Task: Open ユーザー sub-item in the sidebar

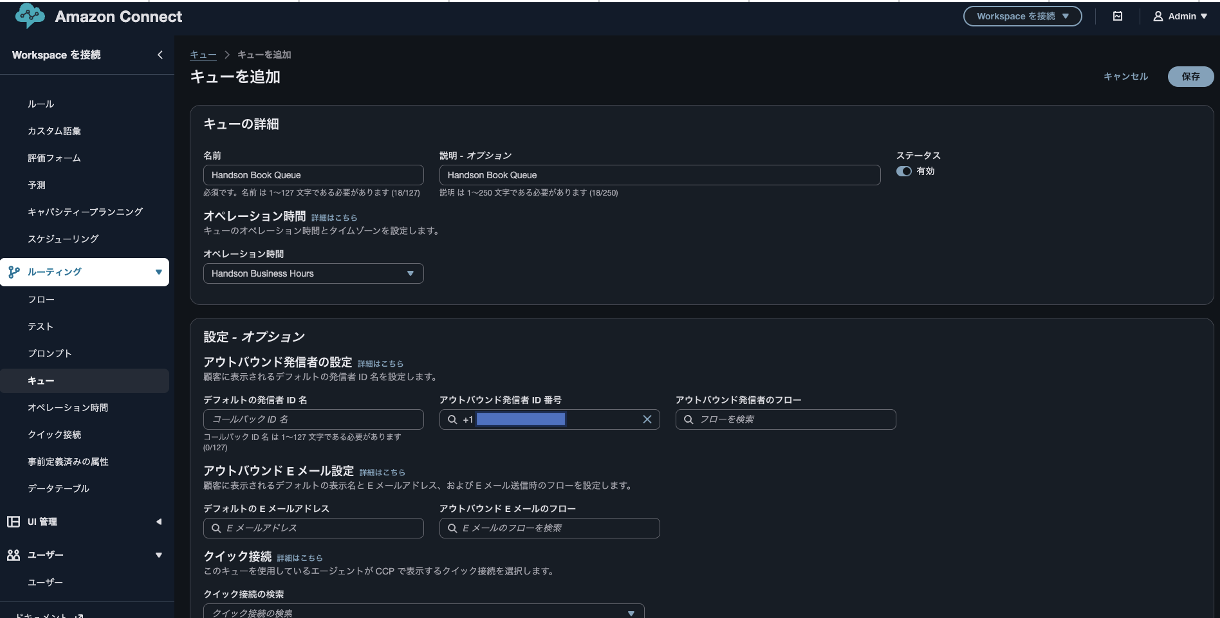Action: (46, 582)
